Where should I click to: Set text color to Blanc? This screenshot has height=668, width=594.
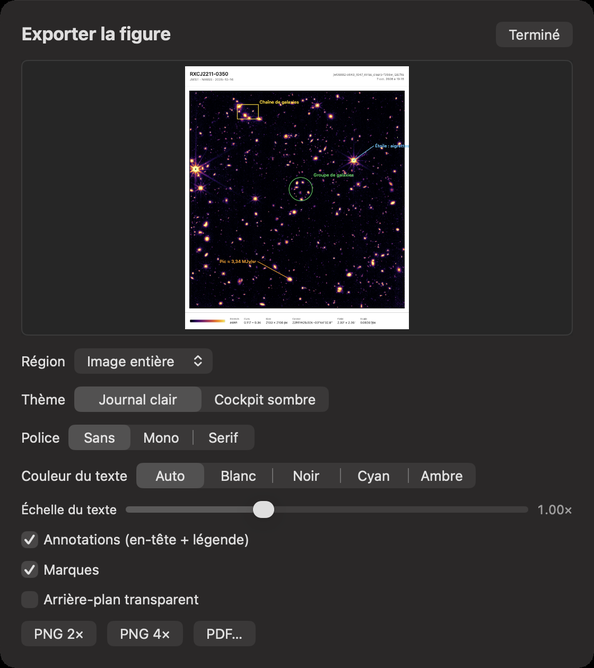[x=238, y=475]
